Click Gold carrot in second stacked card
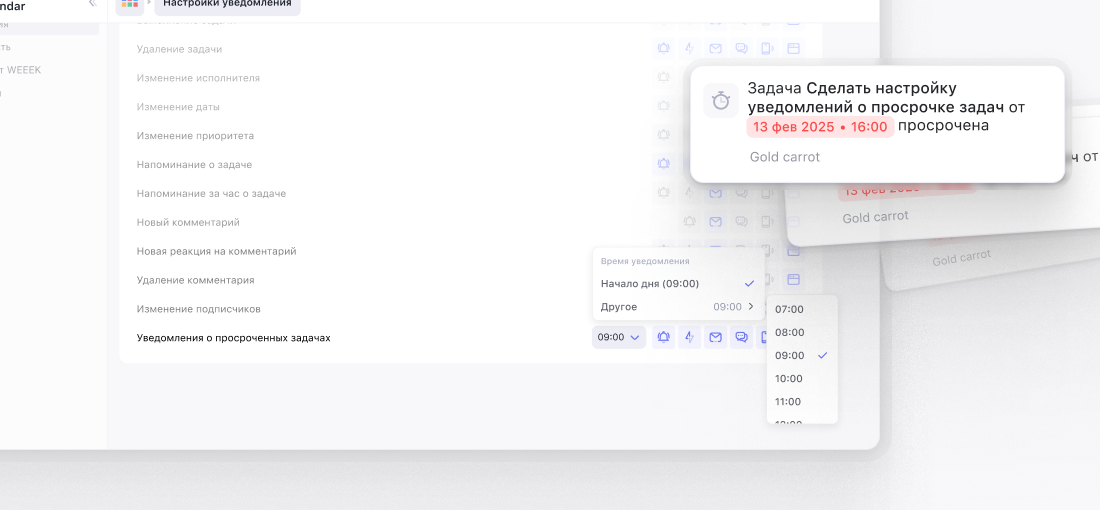This screenshot has width=1100, height=510. (876, 217)
